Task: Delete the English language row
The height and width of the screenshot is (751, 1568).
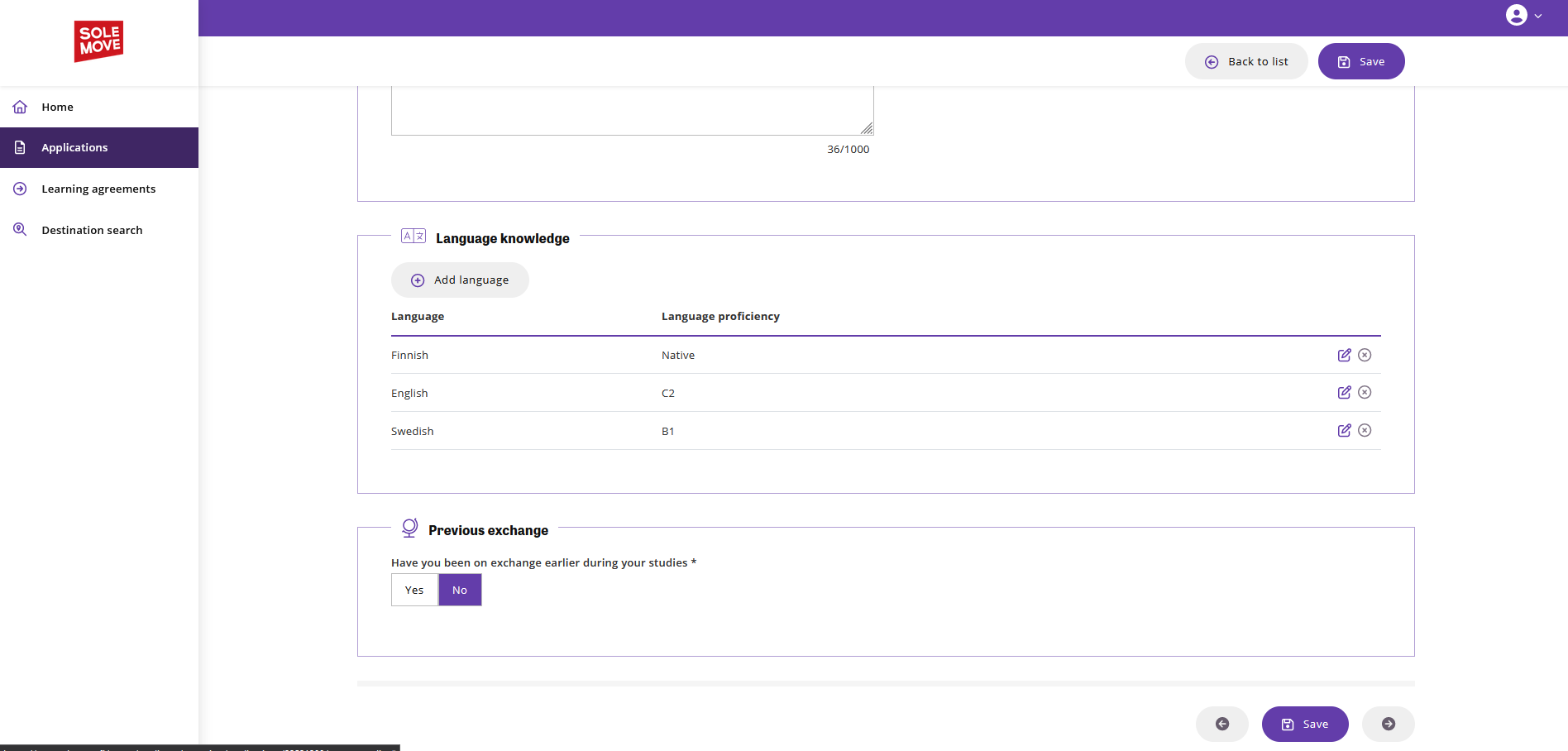Action: click(x=1365, y=393)
